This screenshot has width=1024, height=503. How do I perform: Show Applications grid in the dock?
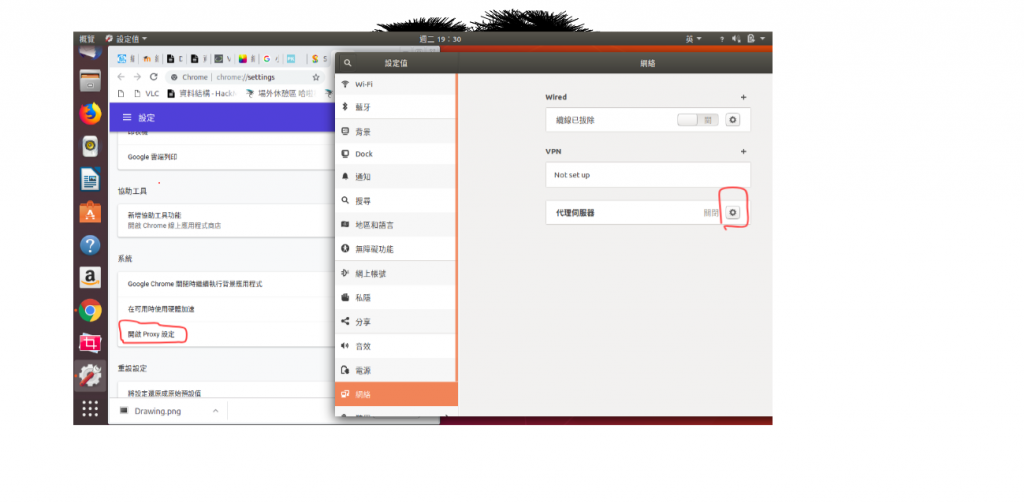click(x=90, y=408)
